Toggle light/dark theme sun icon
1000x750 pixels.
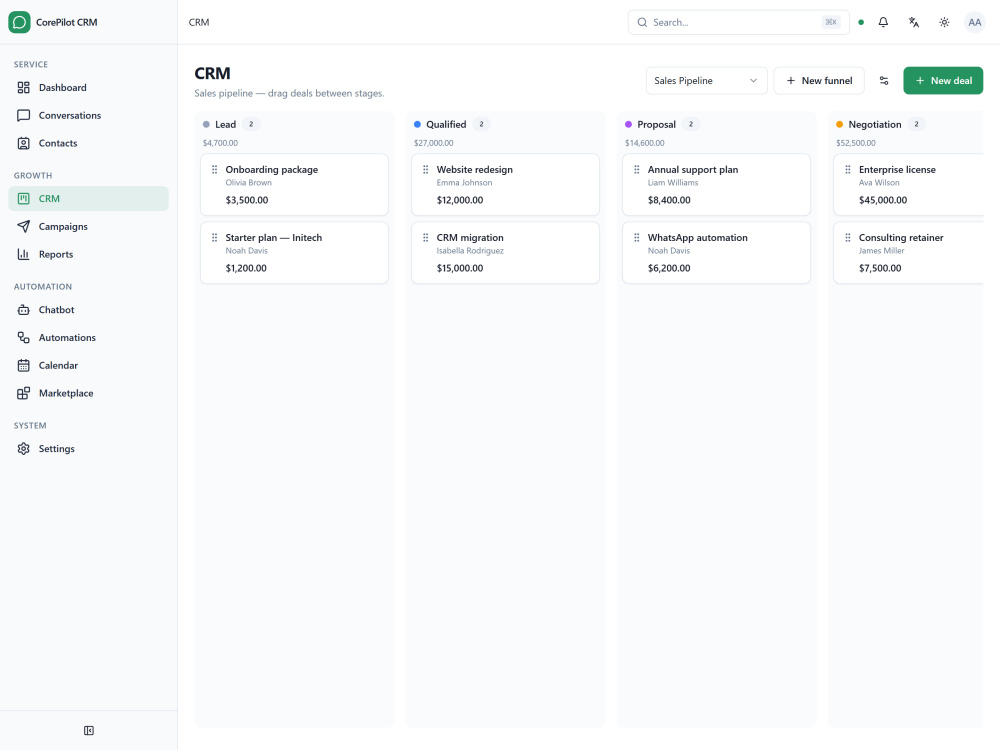pyautogui.click(x=945, y=22)
